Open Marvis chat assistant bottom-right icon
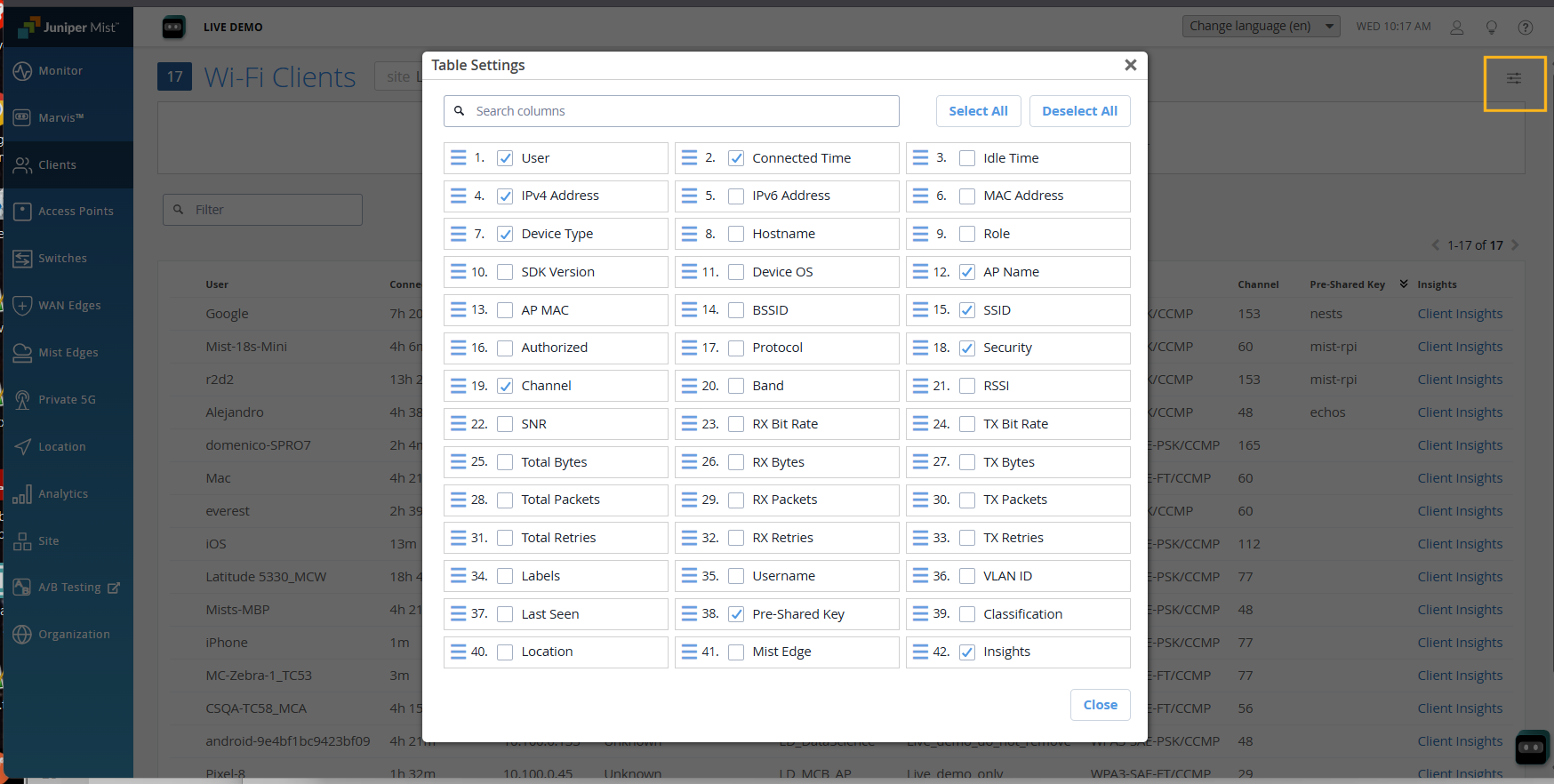Image resolution: width=1554 pixels, height=784 pixels. (x=1531, y=748)
